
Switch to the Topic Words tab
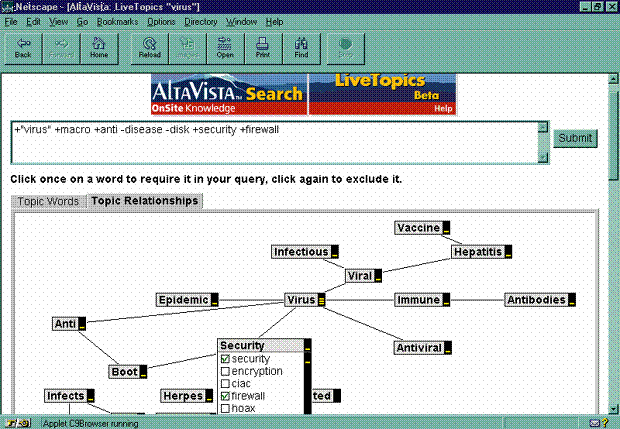(48, 201)
